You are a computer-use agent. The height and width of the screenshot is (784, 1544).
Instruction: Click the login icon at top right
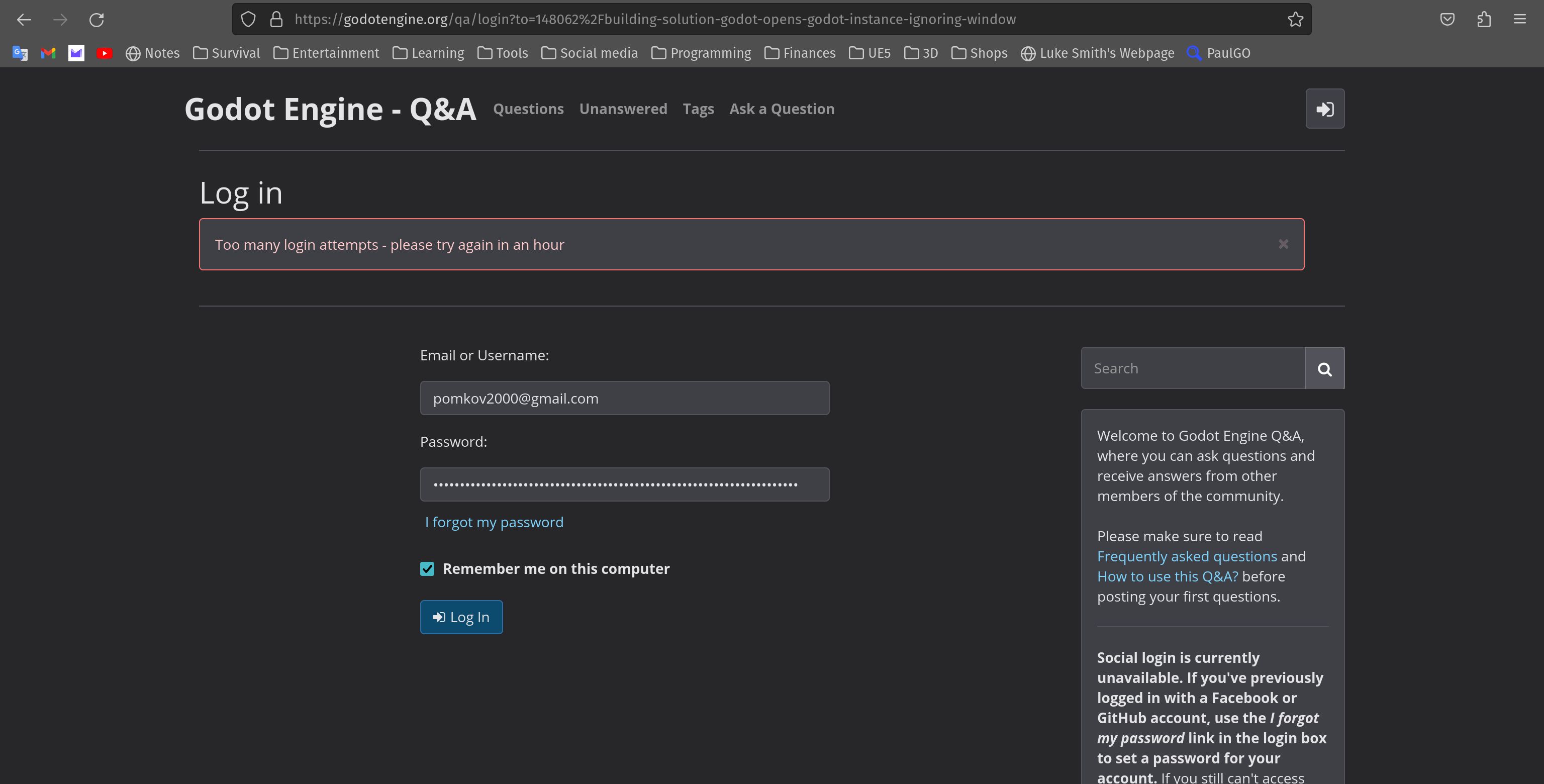(1325, 109)
